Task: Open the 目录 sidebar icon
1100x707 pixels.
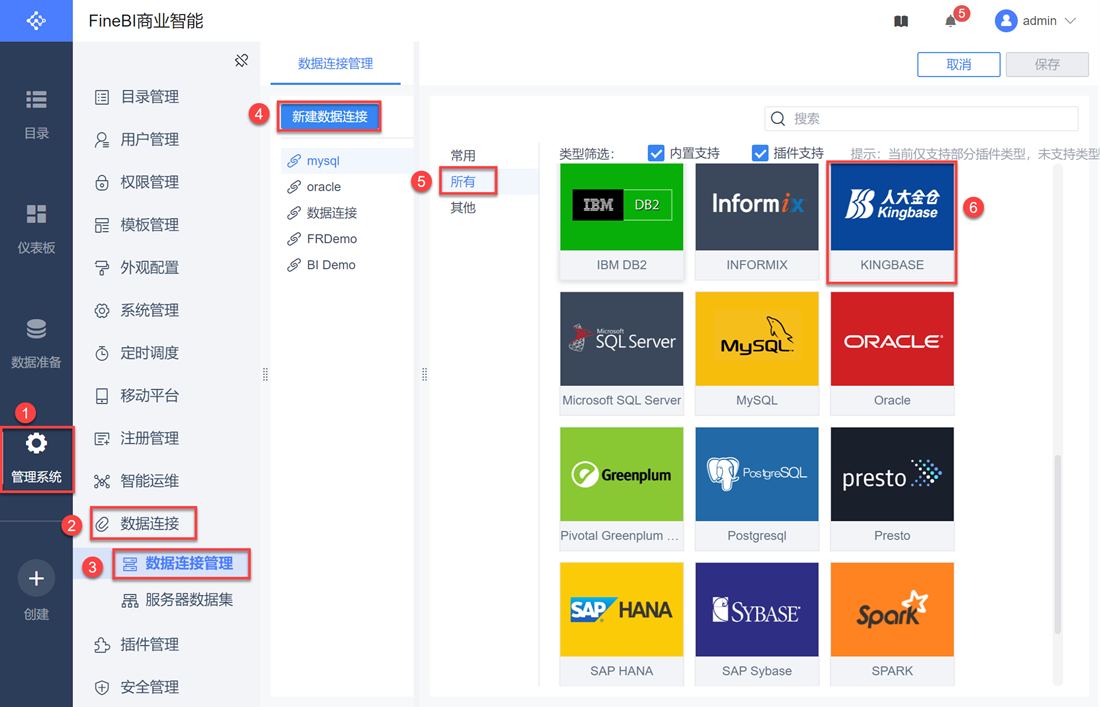Action: 36,100
